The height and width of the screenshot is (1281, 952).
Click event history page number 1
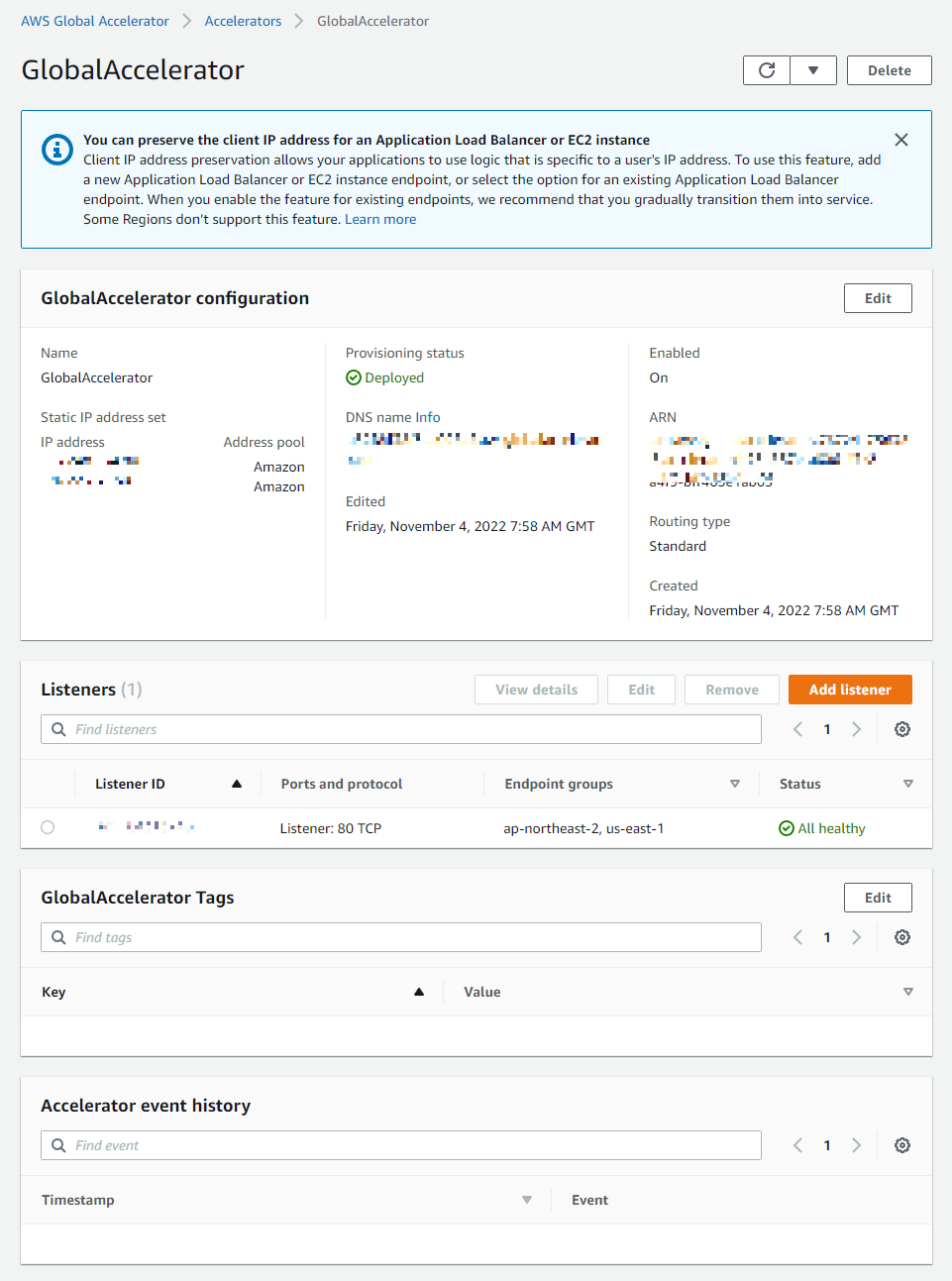pos(827,1145)
